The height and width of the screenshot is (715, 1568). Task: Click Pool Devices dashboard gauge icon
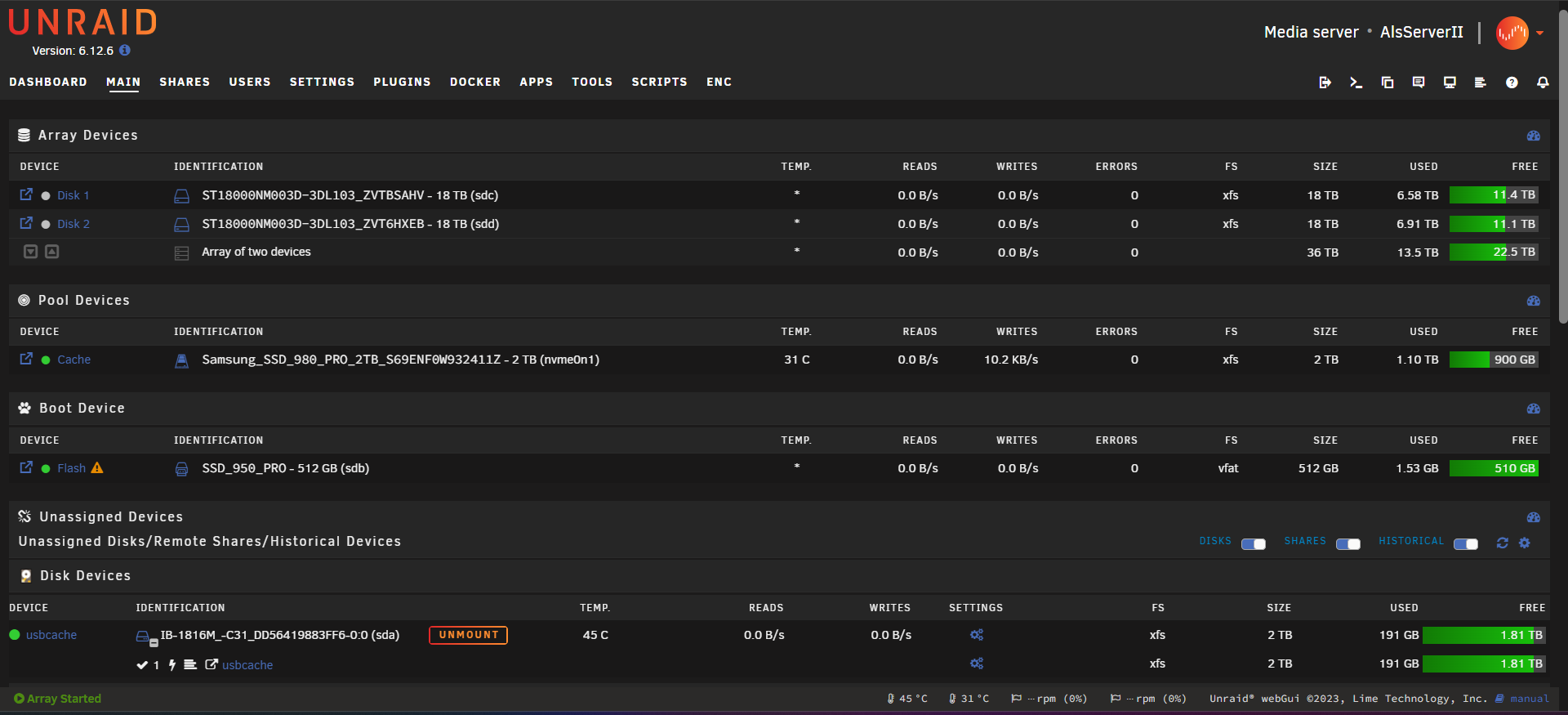tap(1533, 301)
